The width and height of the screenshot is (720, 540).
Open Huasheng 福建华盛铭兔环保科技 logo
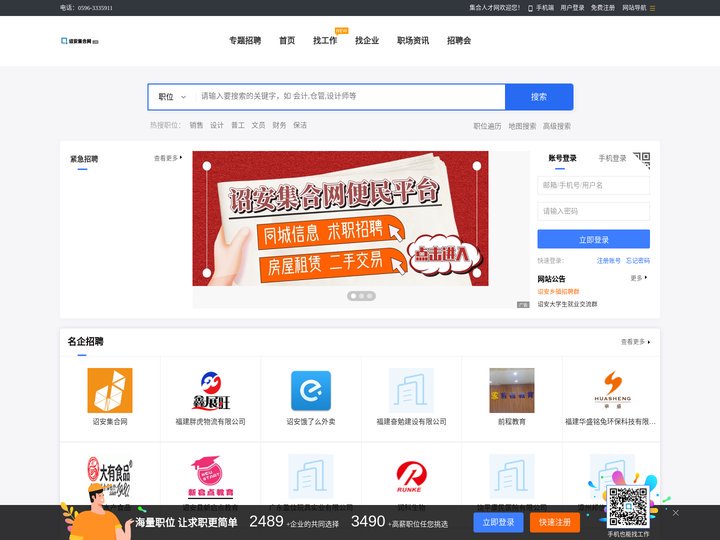coord(613,389)
